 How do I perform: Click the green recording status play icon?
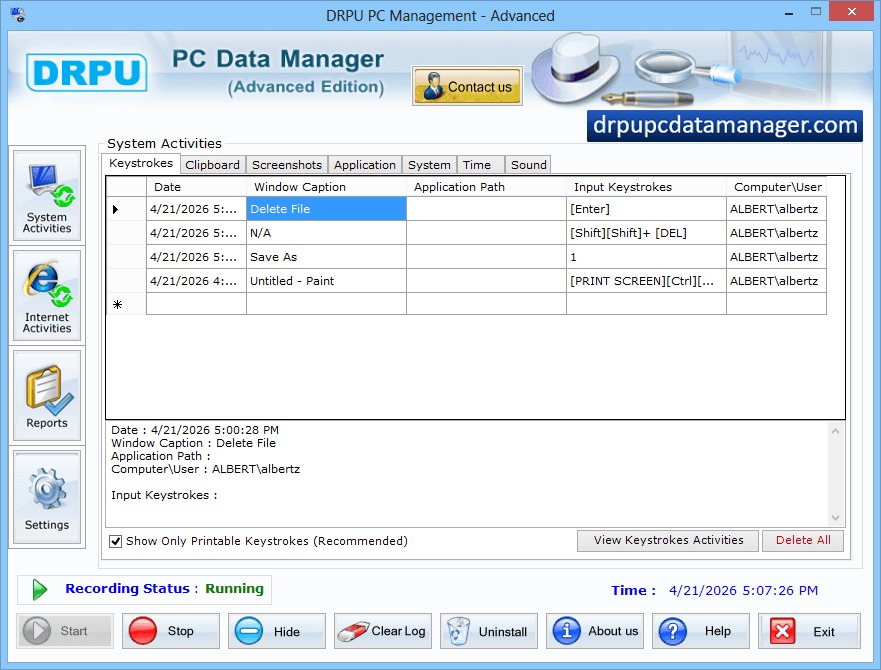39,590
